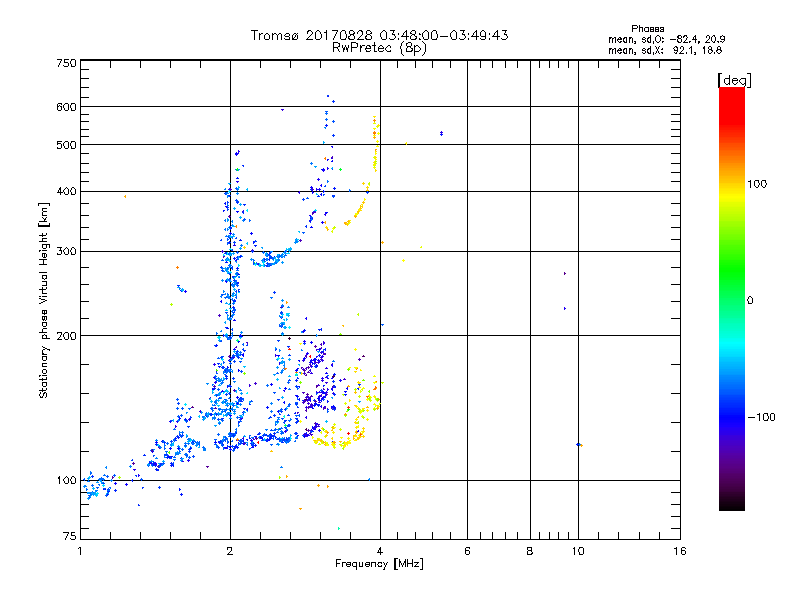The image size is (800, 600).
Task: Click the black bottom of the colorbar
Action: (732, 503)
